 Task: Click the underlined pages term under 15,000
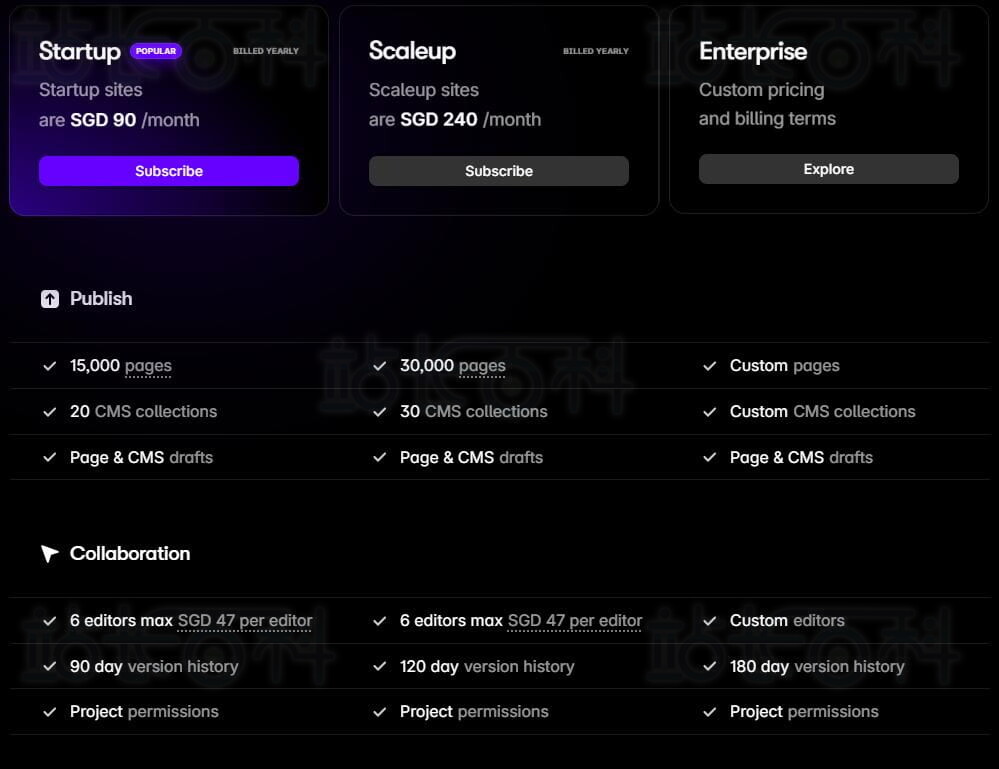pyautogui.click(x=148, y=366)
